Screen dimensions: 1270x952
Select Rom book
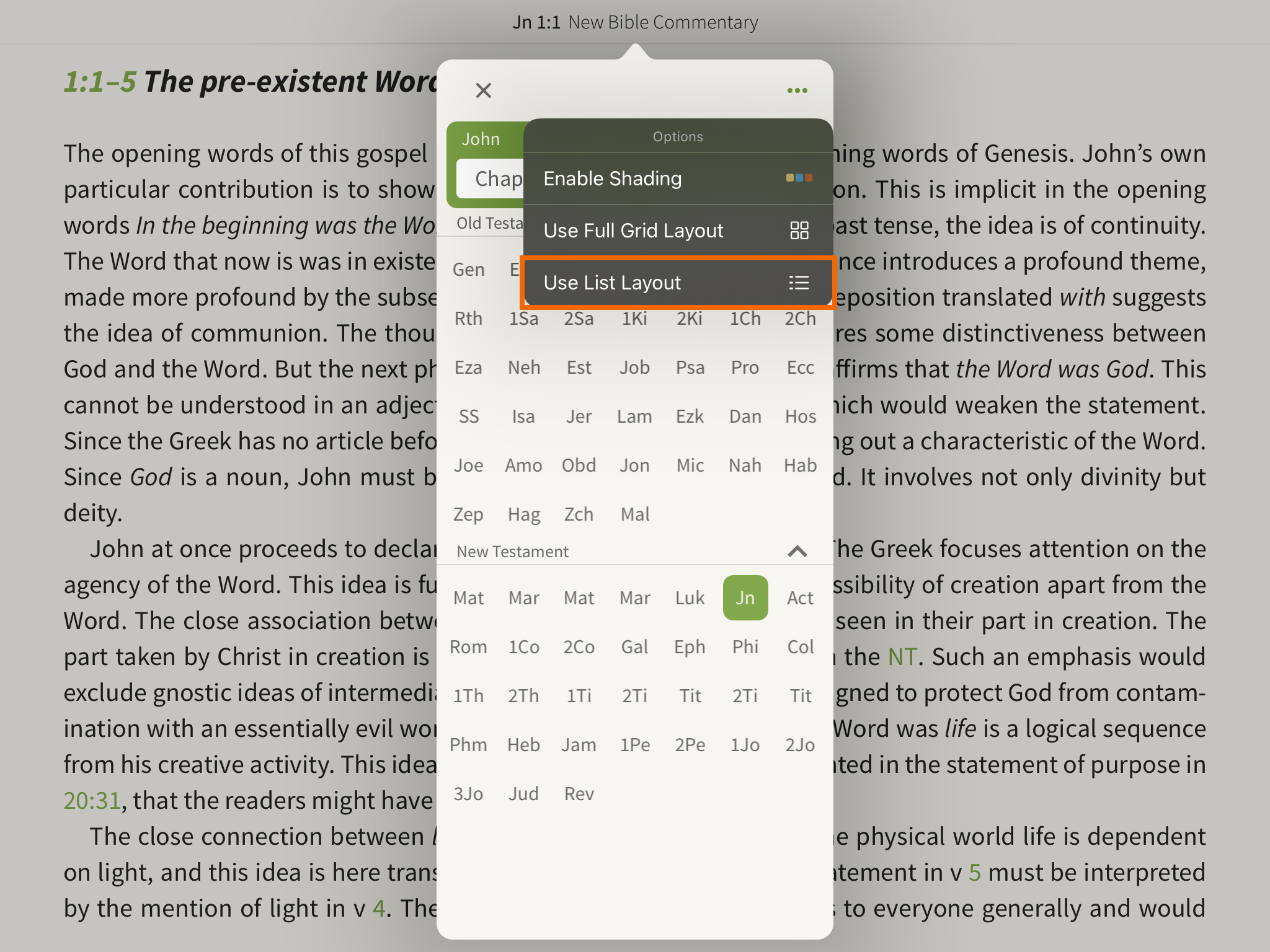click(468, 647)
